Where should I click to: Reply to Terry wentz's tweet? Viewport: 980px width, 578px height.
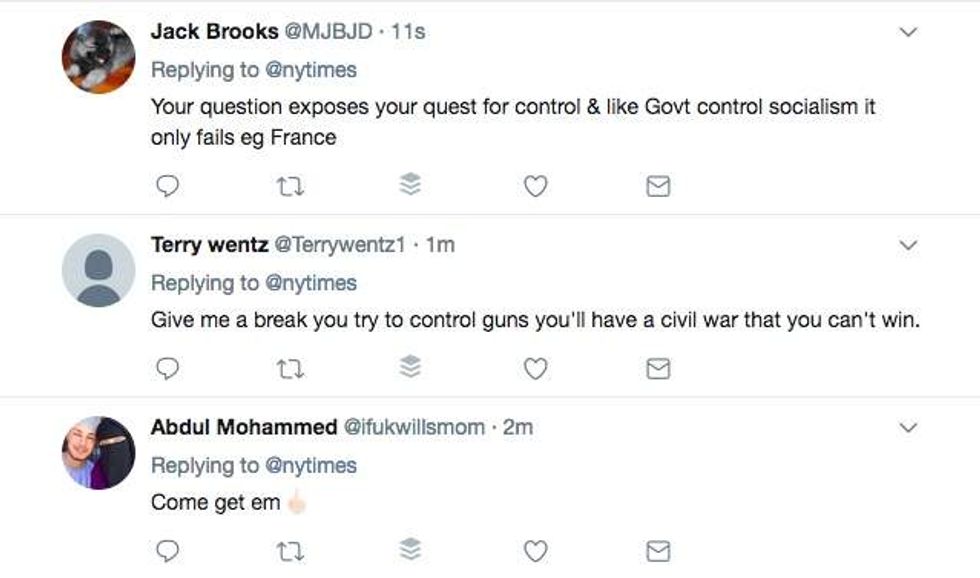point(169,369)
